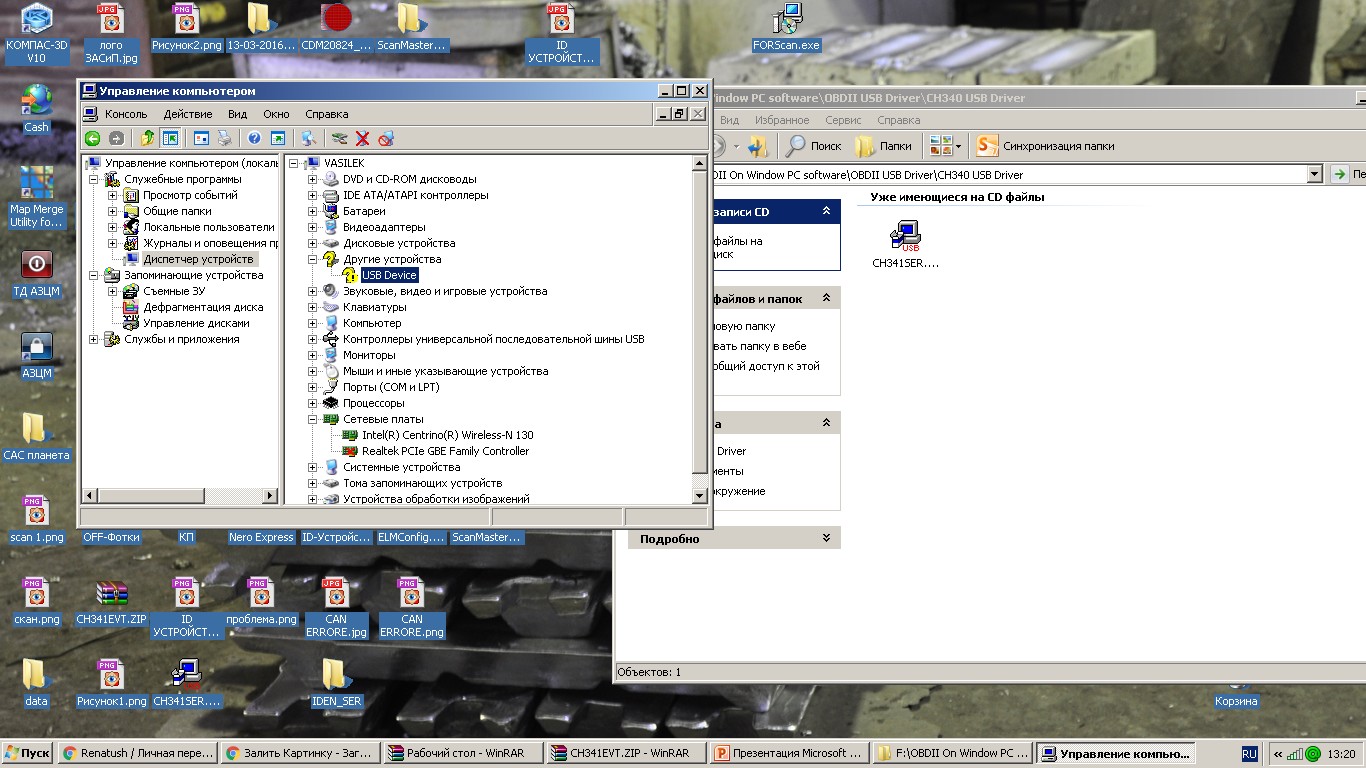The width and height of the screenshot is (1366, 768).
Task: Select the Корзина recycle bin label
Action: pyautogui.click(x=1236, y=701)
